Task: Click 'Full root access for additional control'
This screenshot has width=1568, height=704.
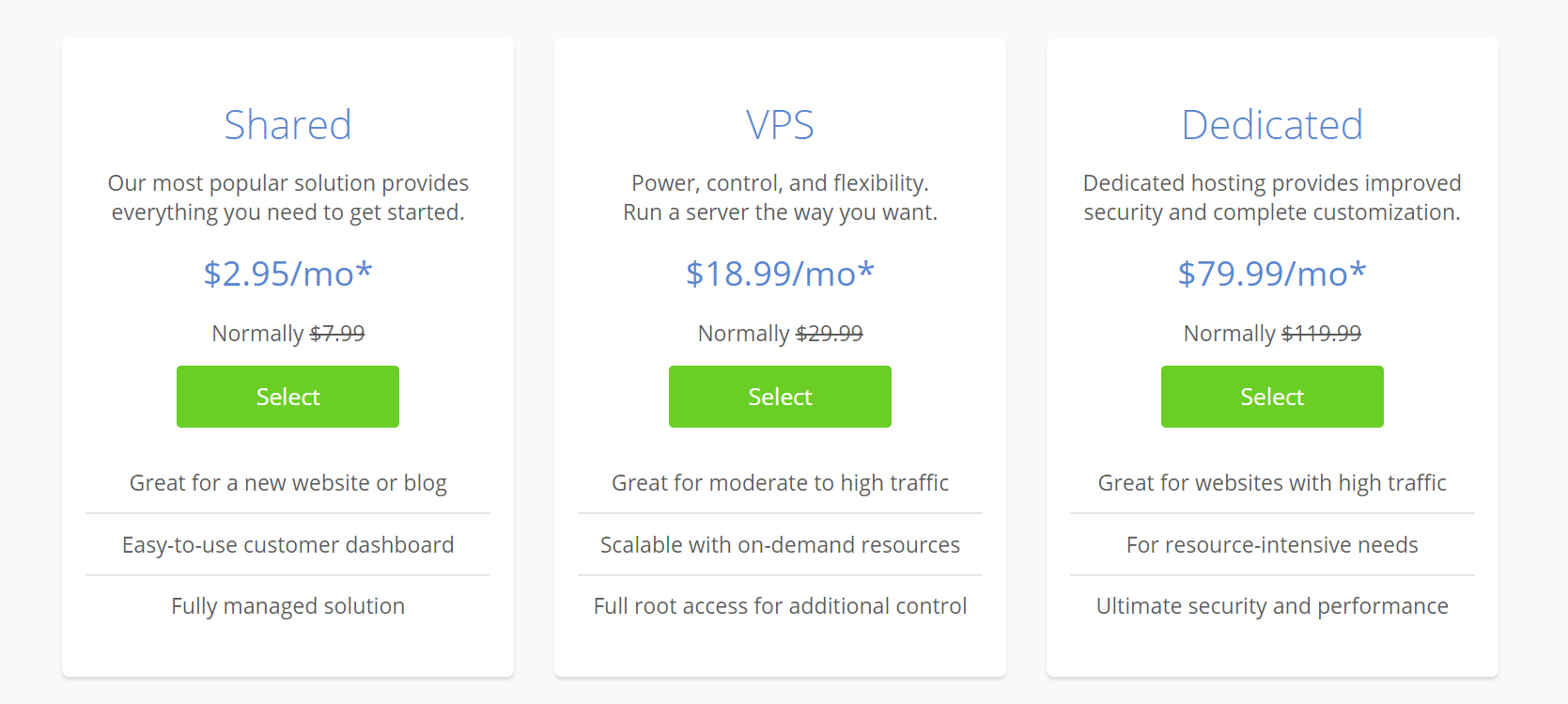Action: (x=780, y=606)
